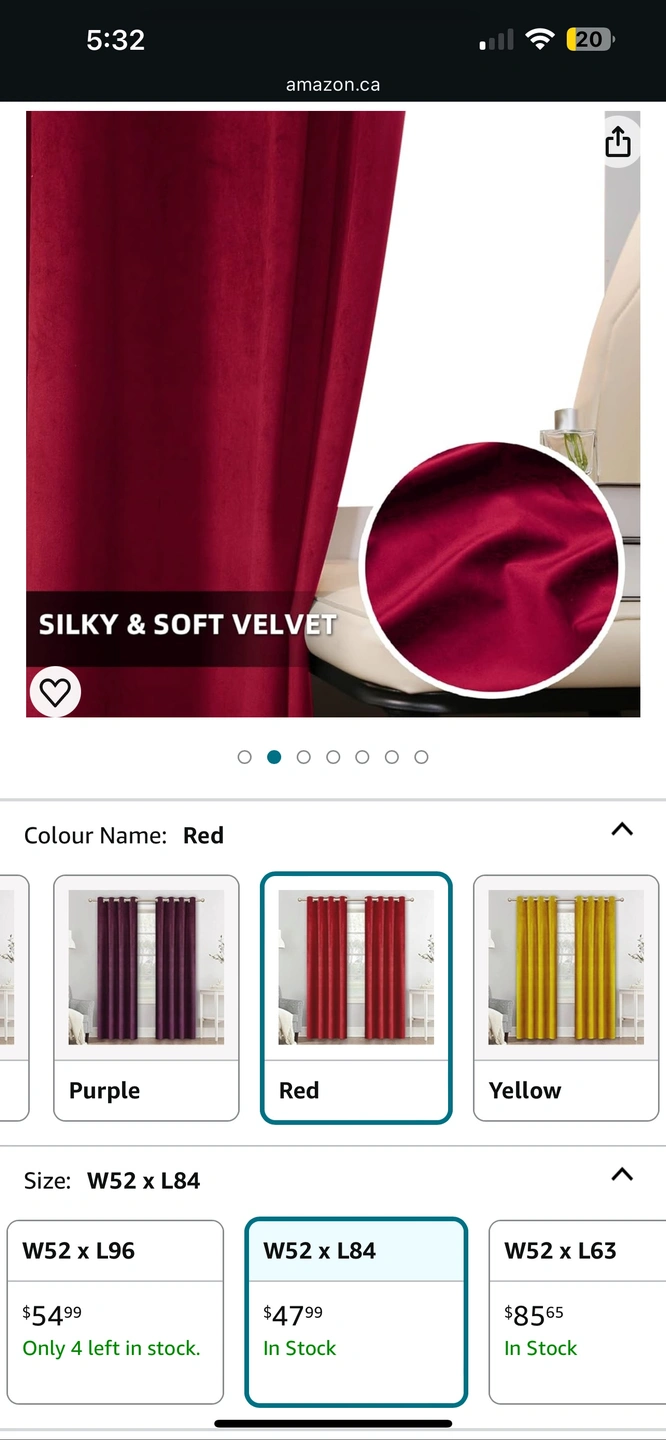
Task: Choose the Purple colour option
Action: click(x=146, y=998)
